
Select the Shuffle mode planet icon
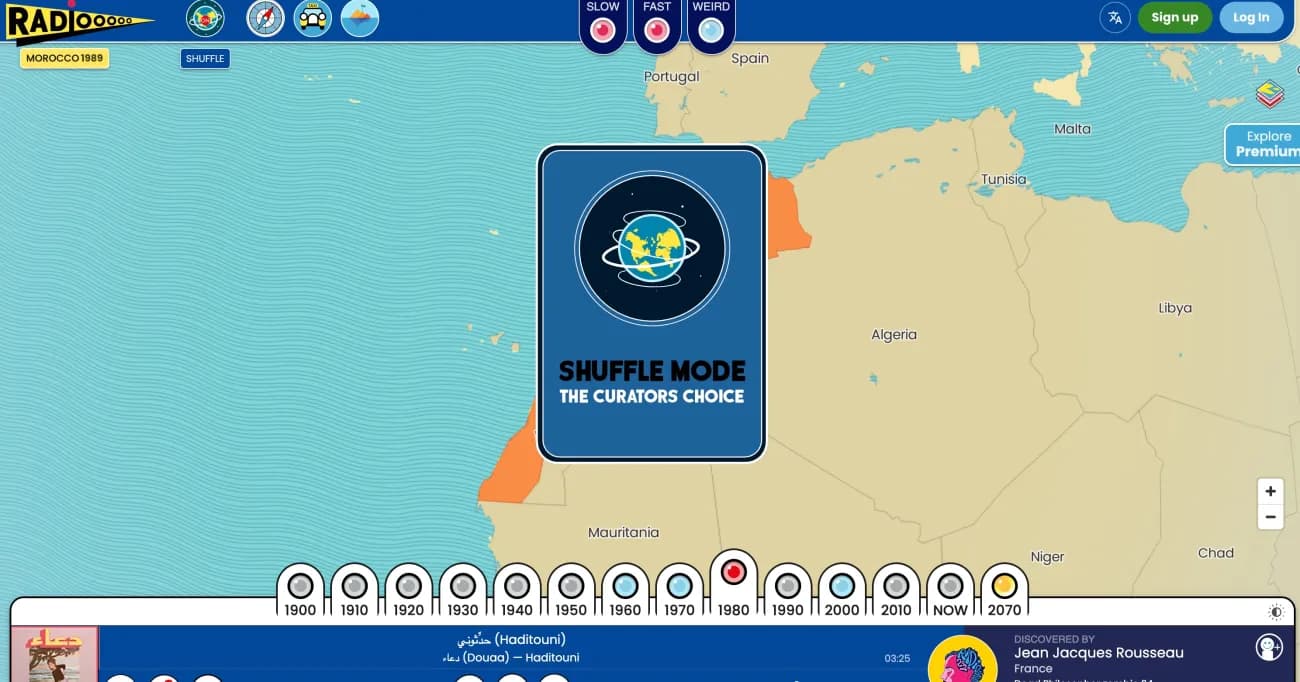pyautogui.click(x=205, y=18)
